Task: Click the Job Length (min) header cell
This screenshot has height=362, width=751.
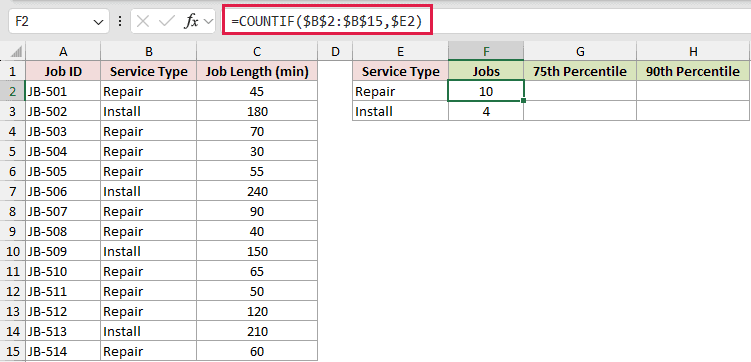Action: (257, 71)
